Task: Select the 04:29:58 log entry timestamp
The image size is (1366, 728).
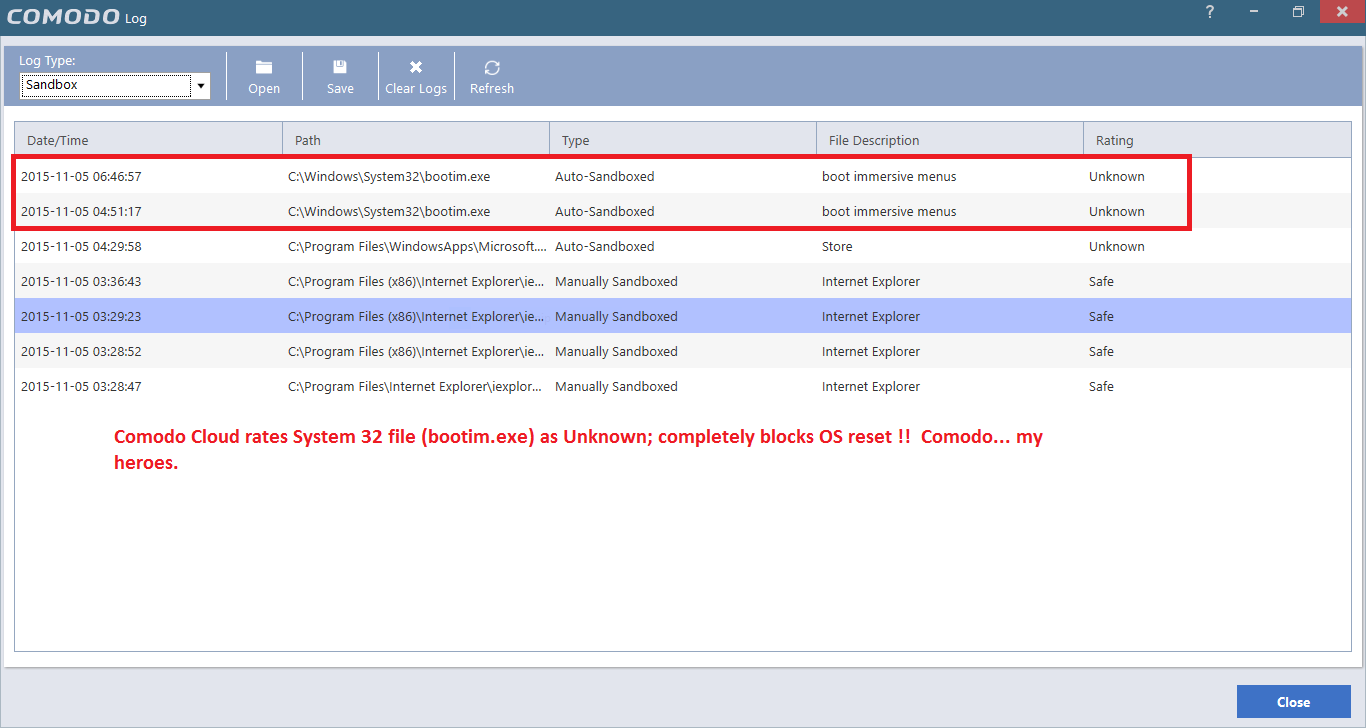Action: tap(81, 247)
